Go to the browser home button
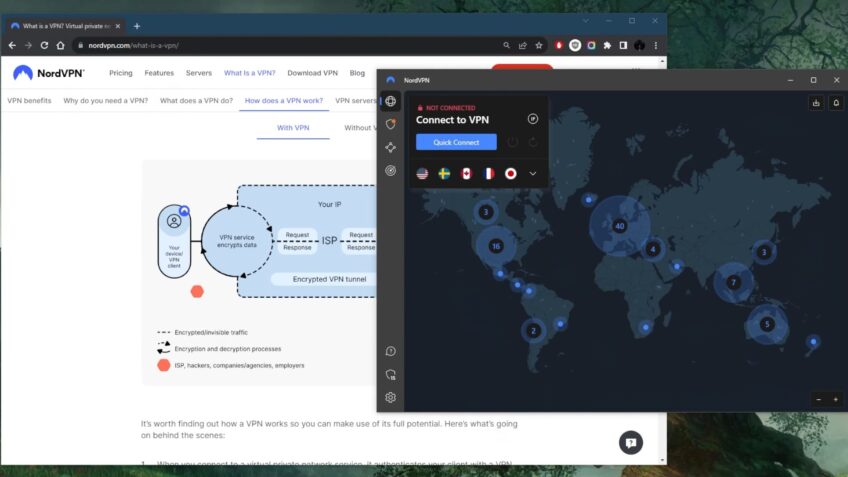The height and width of the screenshot is (477, 848). (61, 45)
